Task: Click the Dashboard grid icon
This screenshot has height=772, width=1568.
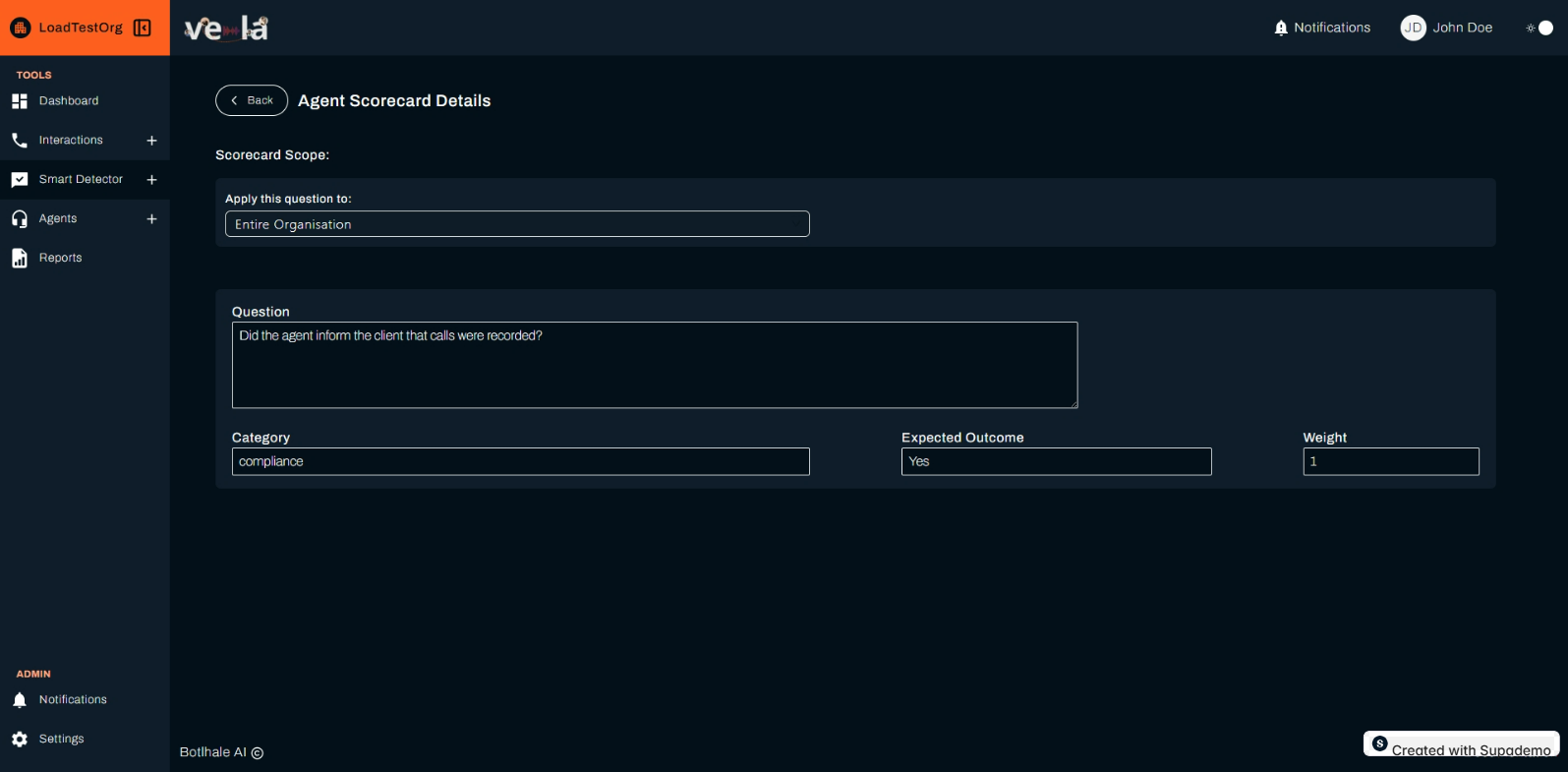Action: 20,101
